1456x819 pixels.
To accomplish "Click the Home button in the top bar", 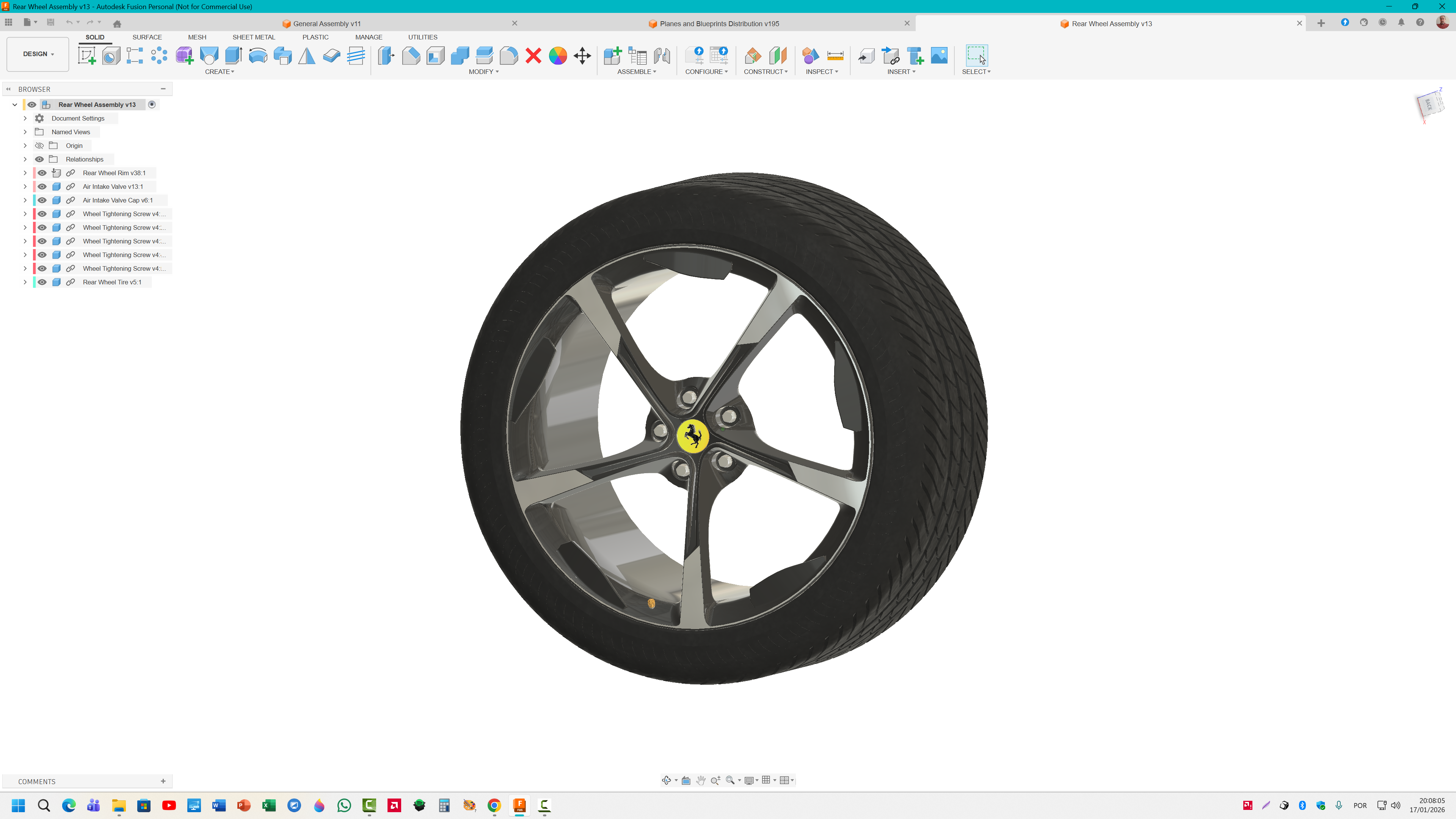I will pos(117,24).
